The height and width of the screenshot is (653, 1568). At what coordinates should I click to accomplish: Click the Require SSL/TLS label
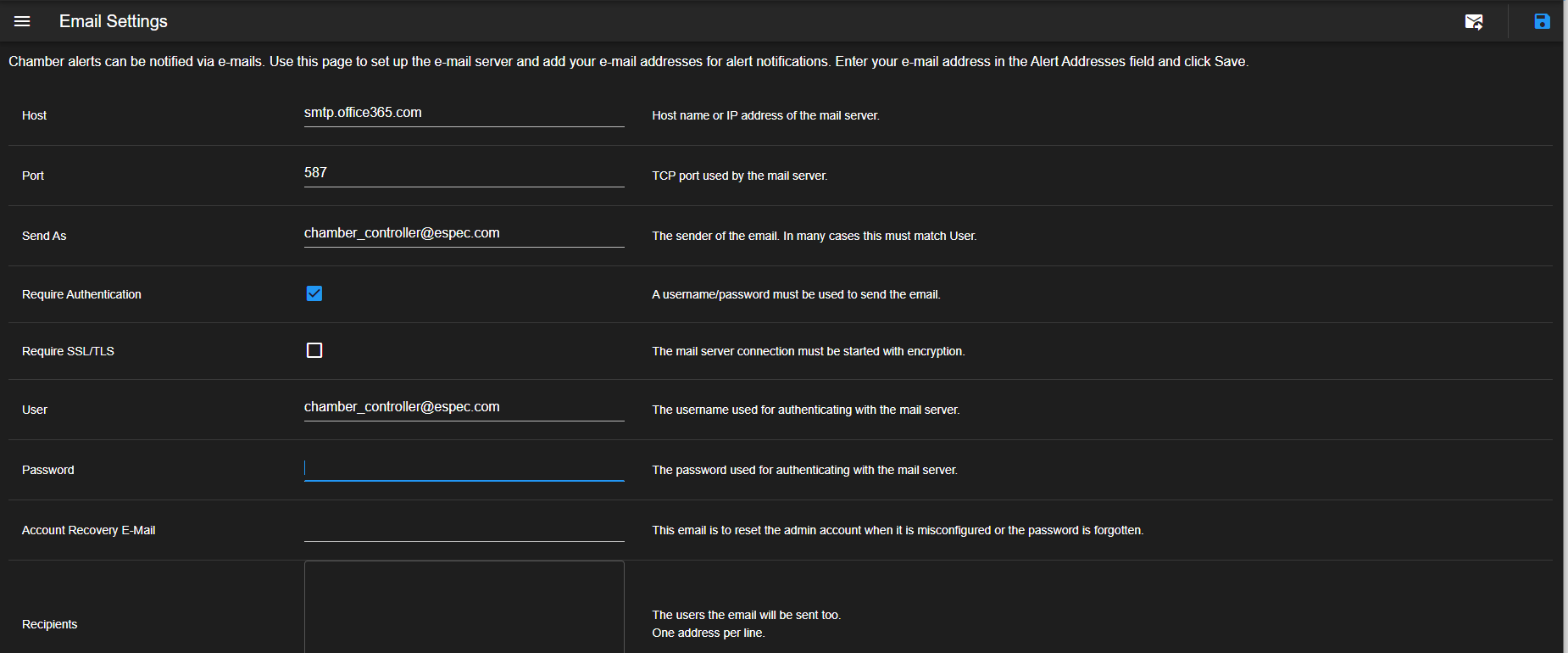[x=68, y=351]
